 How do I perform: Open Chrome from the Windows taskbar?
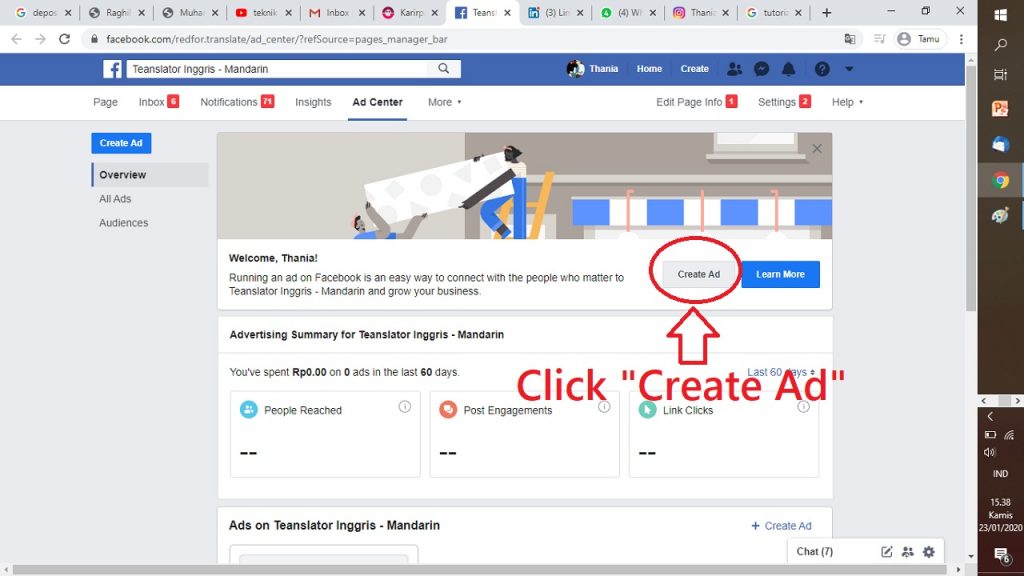click(1001, 181)
